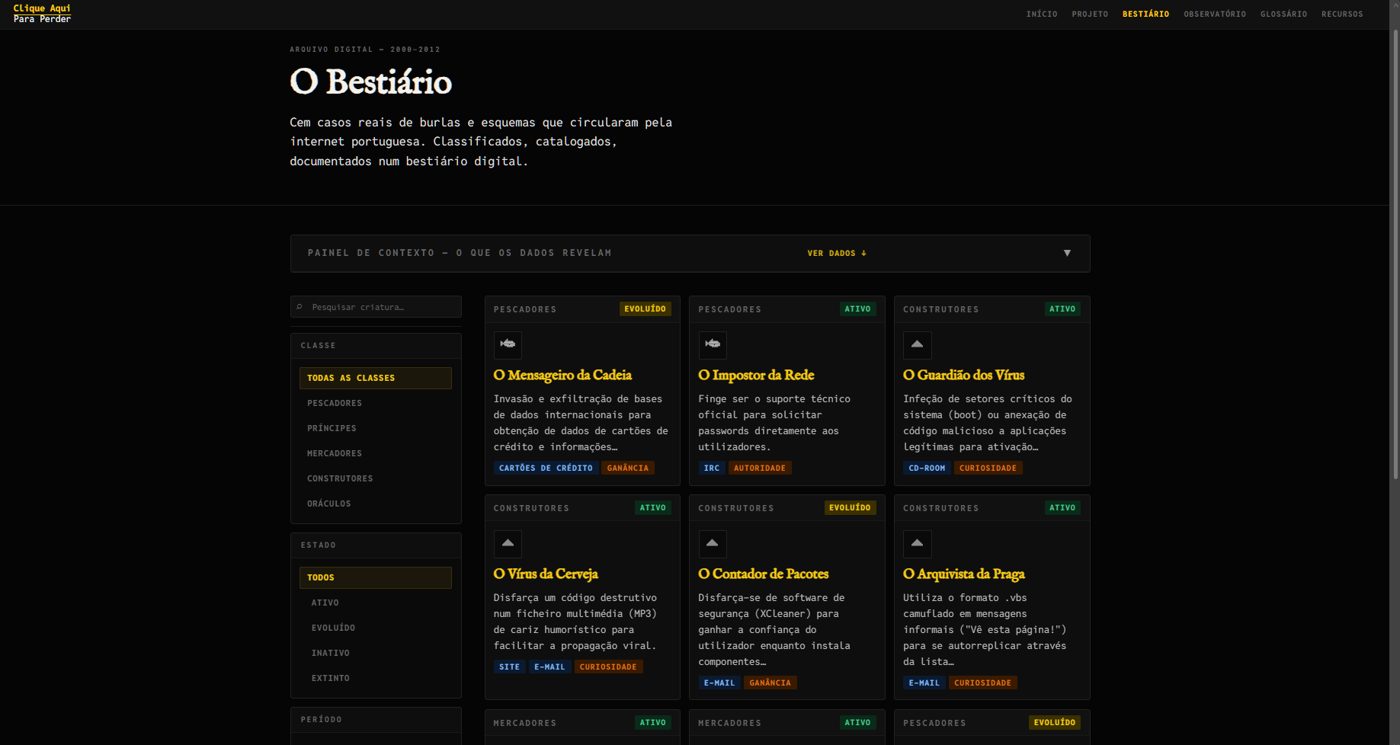Open the O Vírus da Cerveja title
Viewport: 1400px width, 745px height.
[546, 574]
